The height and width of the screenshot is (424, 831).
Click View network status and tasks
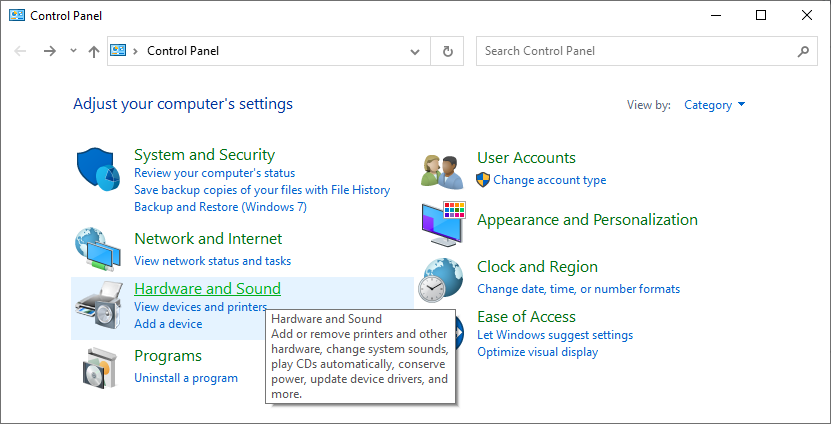tap(212, 261)
